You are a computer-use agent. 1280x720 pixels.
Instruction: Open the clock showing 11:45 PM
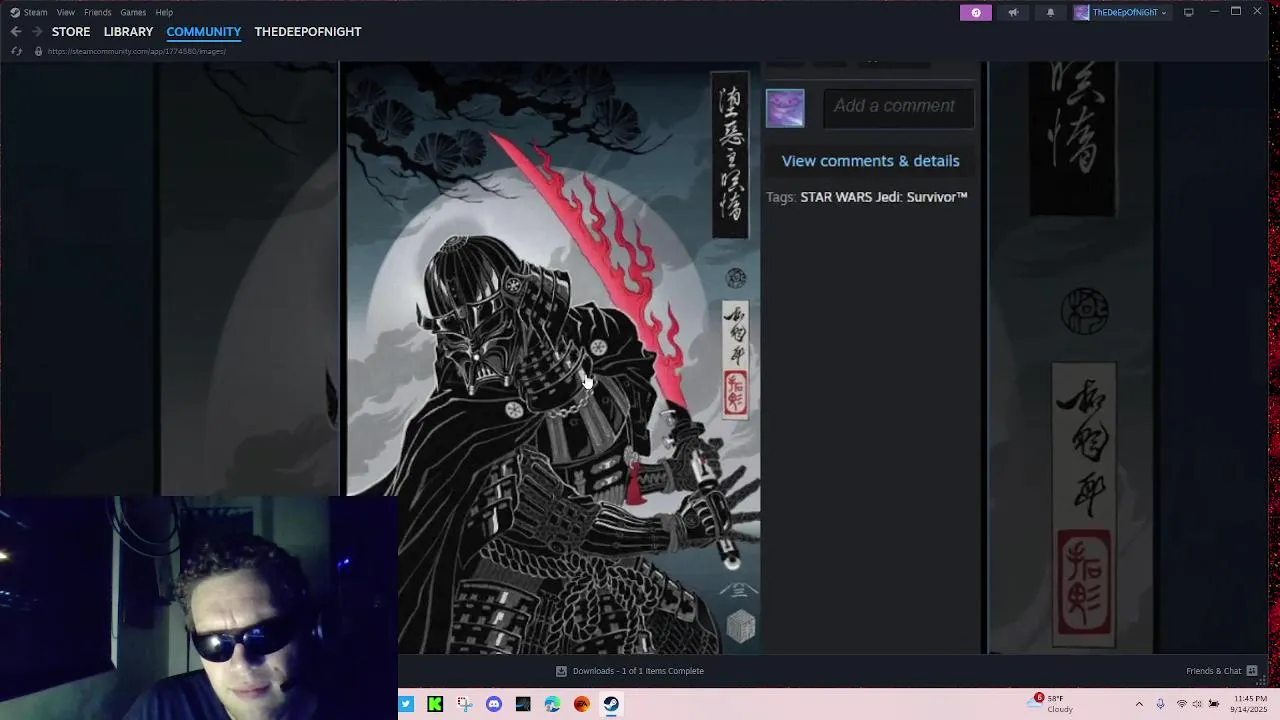(x=1250, y=704)
